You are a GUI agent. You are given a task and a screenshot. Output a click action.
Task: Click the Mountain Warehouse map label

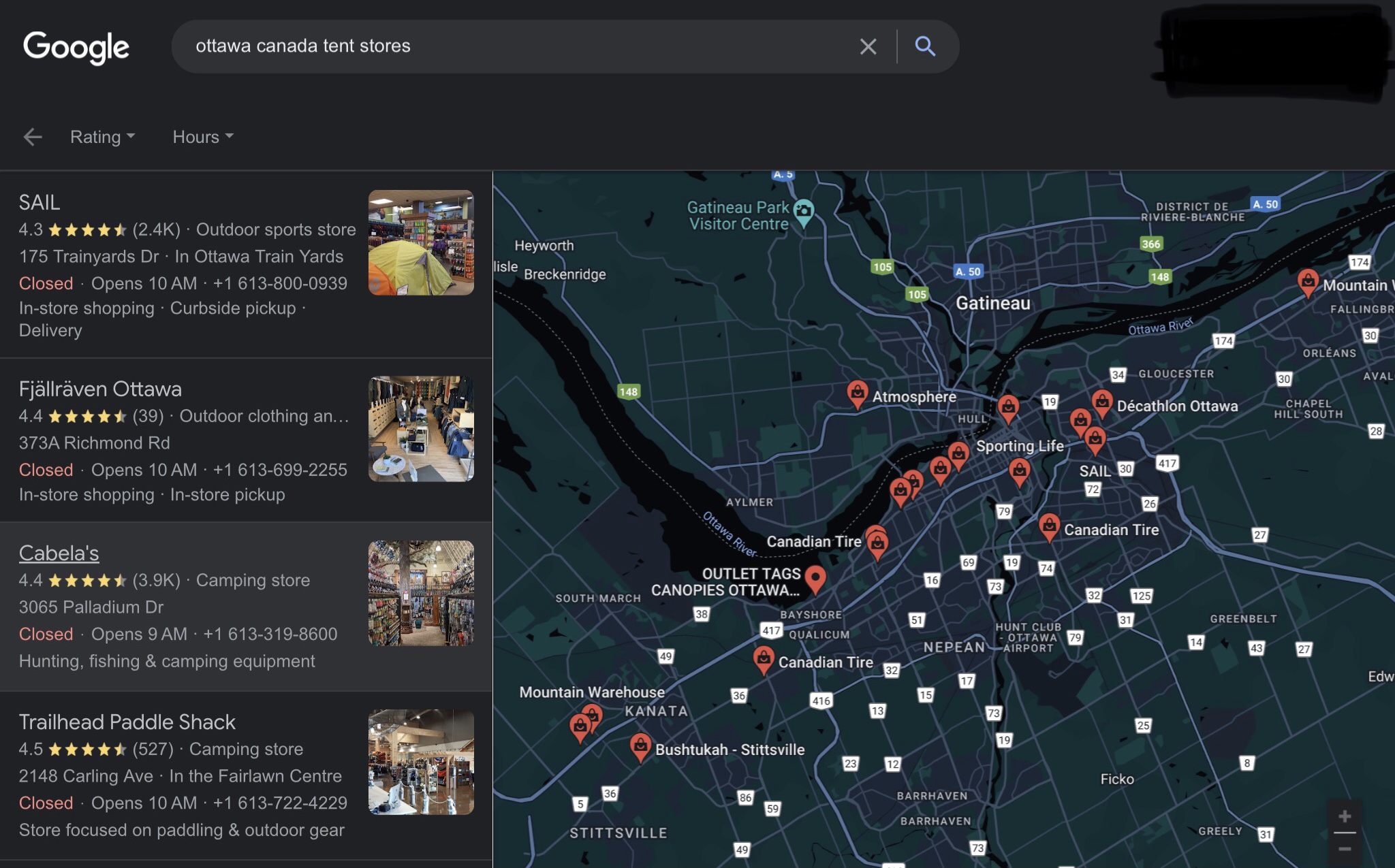click(x=592, y=692)
